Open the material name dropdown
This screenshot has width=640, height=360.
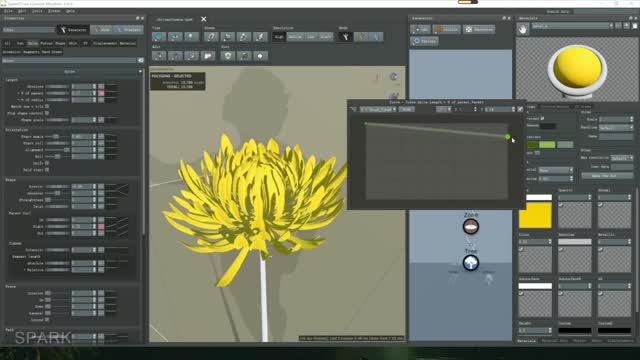tap(572, 26)
